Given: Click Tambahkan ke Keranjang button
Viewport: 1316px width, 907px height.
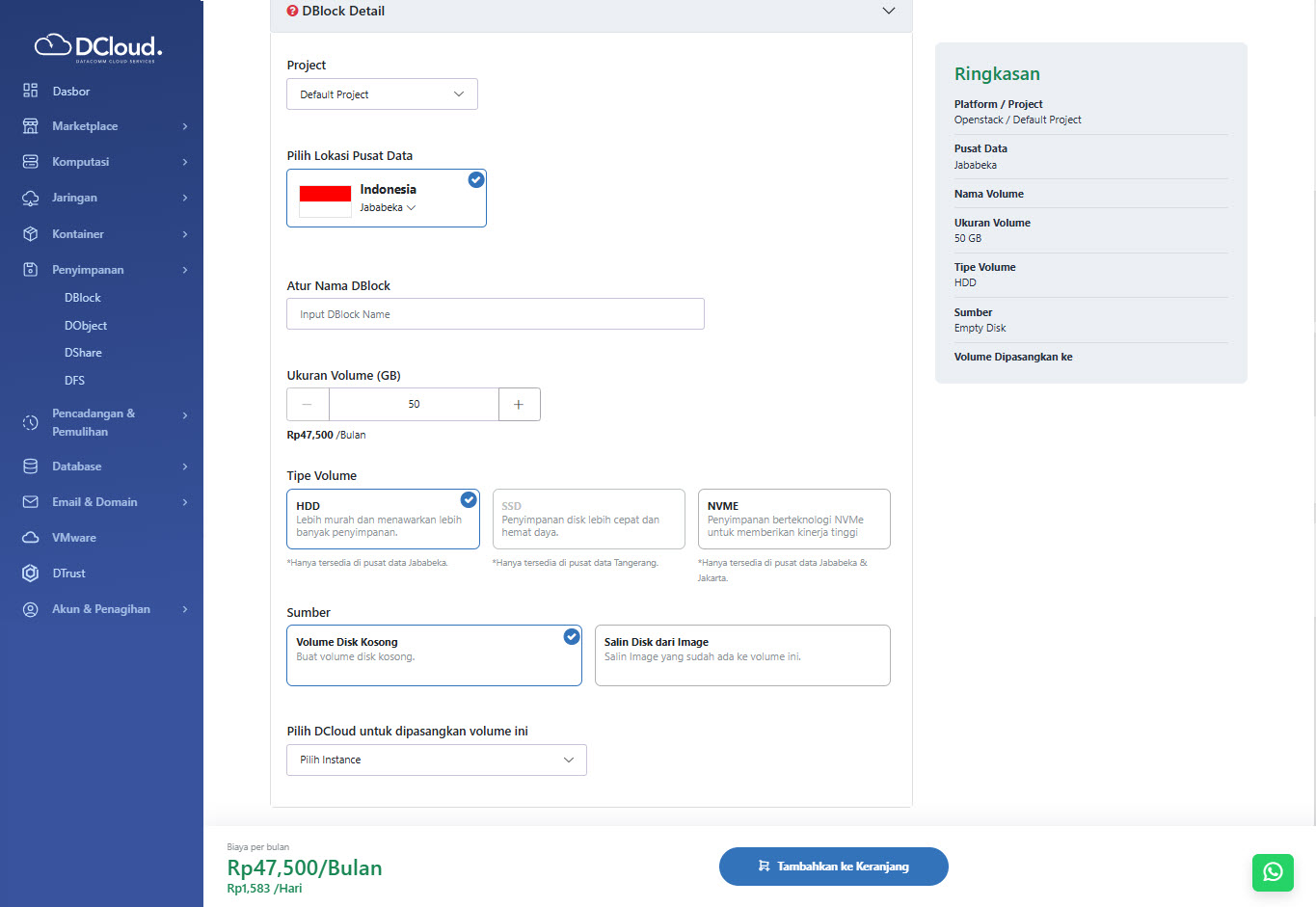Looking at the screenshot, I should (833, 867).
